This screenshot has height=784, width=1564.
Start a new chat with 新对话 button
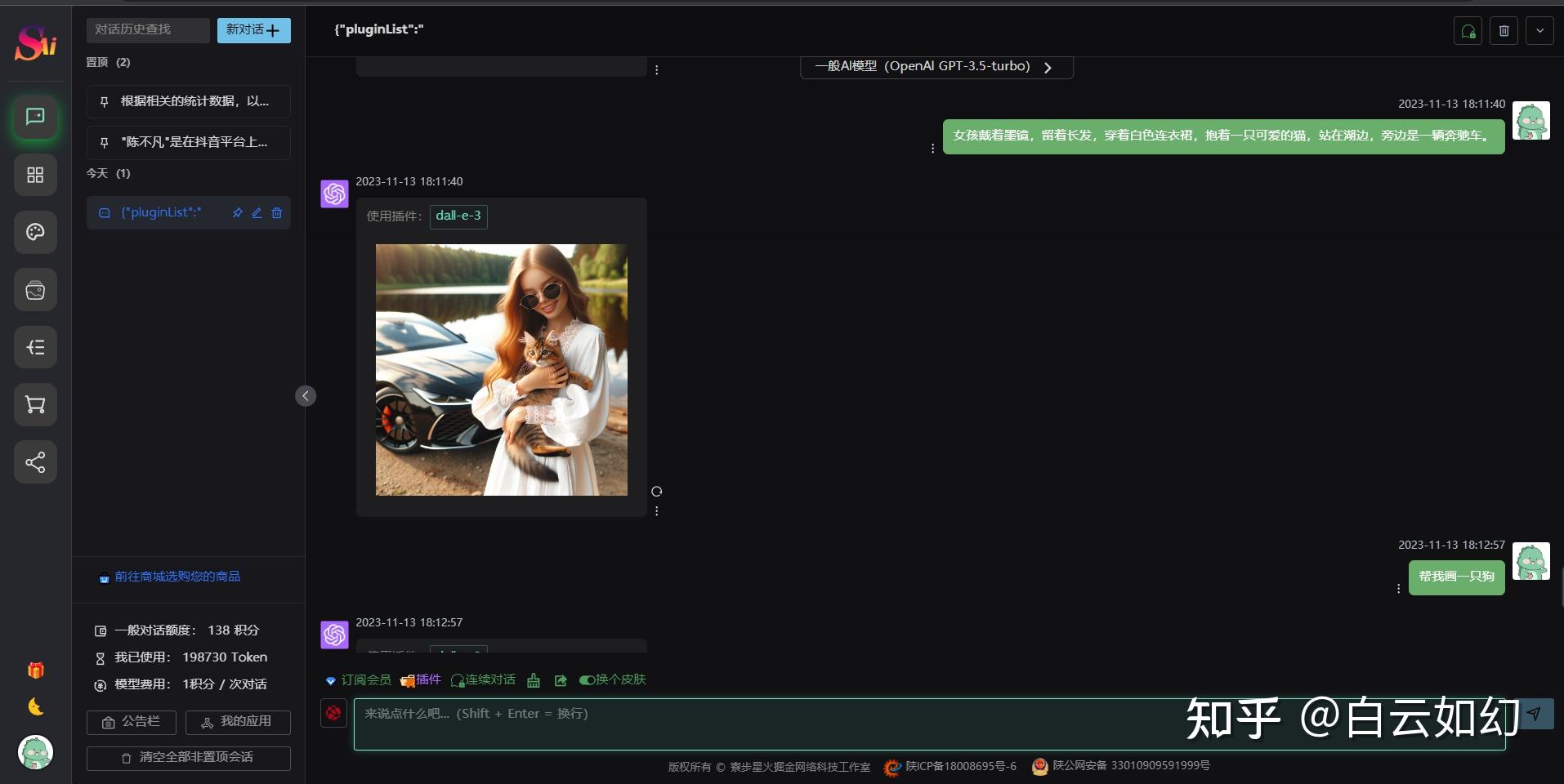253,29
